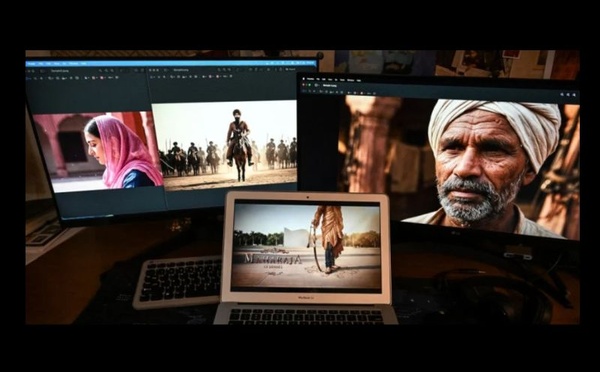Image resolution: width=600 pixels, height=372 pixels.
Task: Open the Window menu on the right monitor
Action: tap(351, 80)
